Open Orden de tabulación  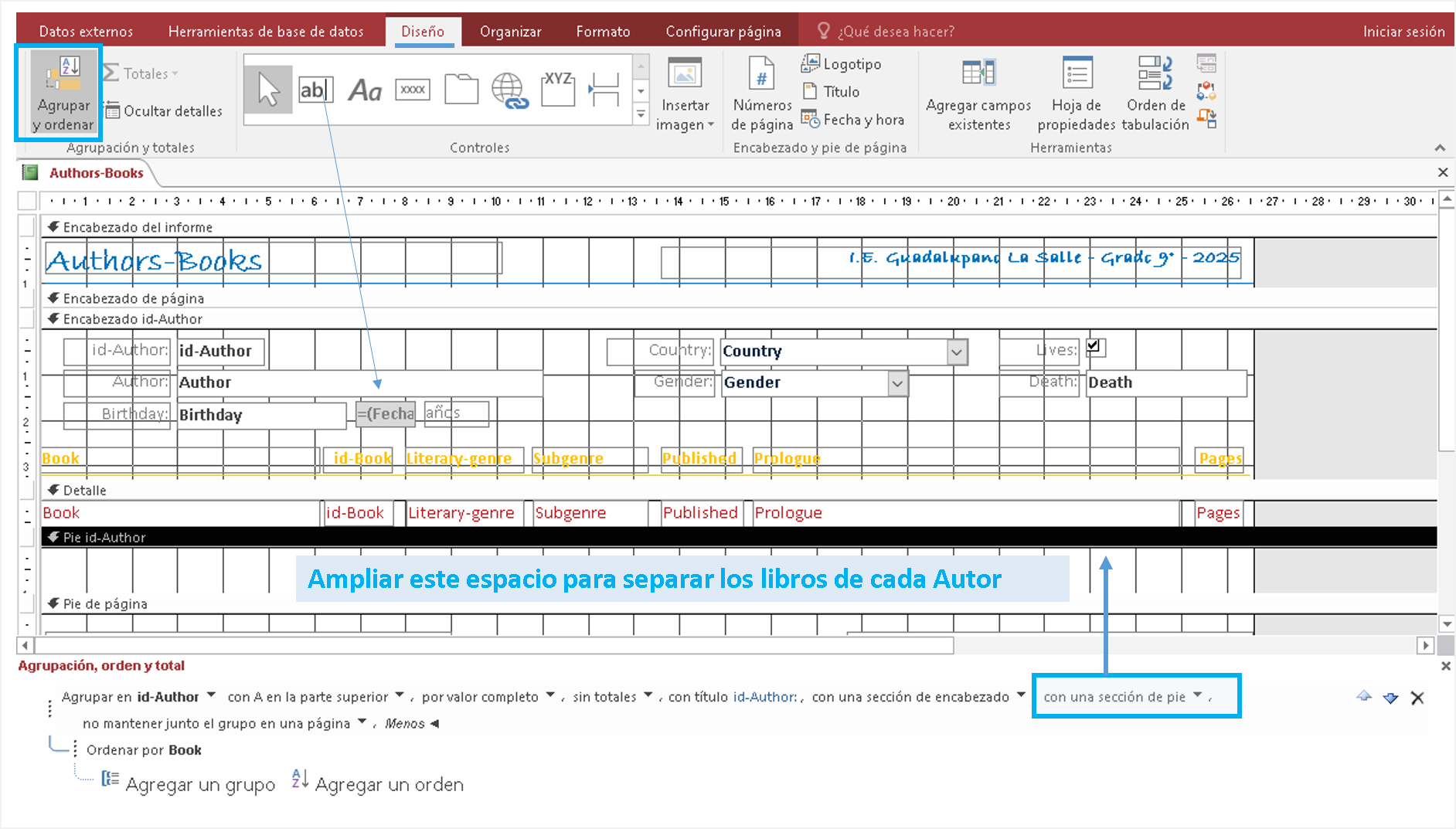pyautogui.click(x=1155, y=93)
